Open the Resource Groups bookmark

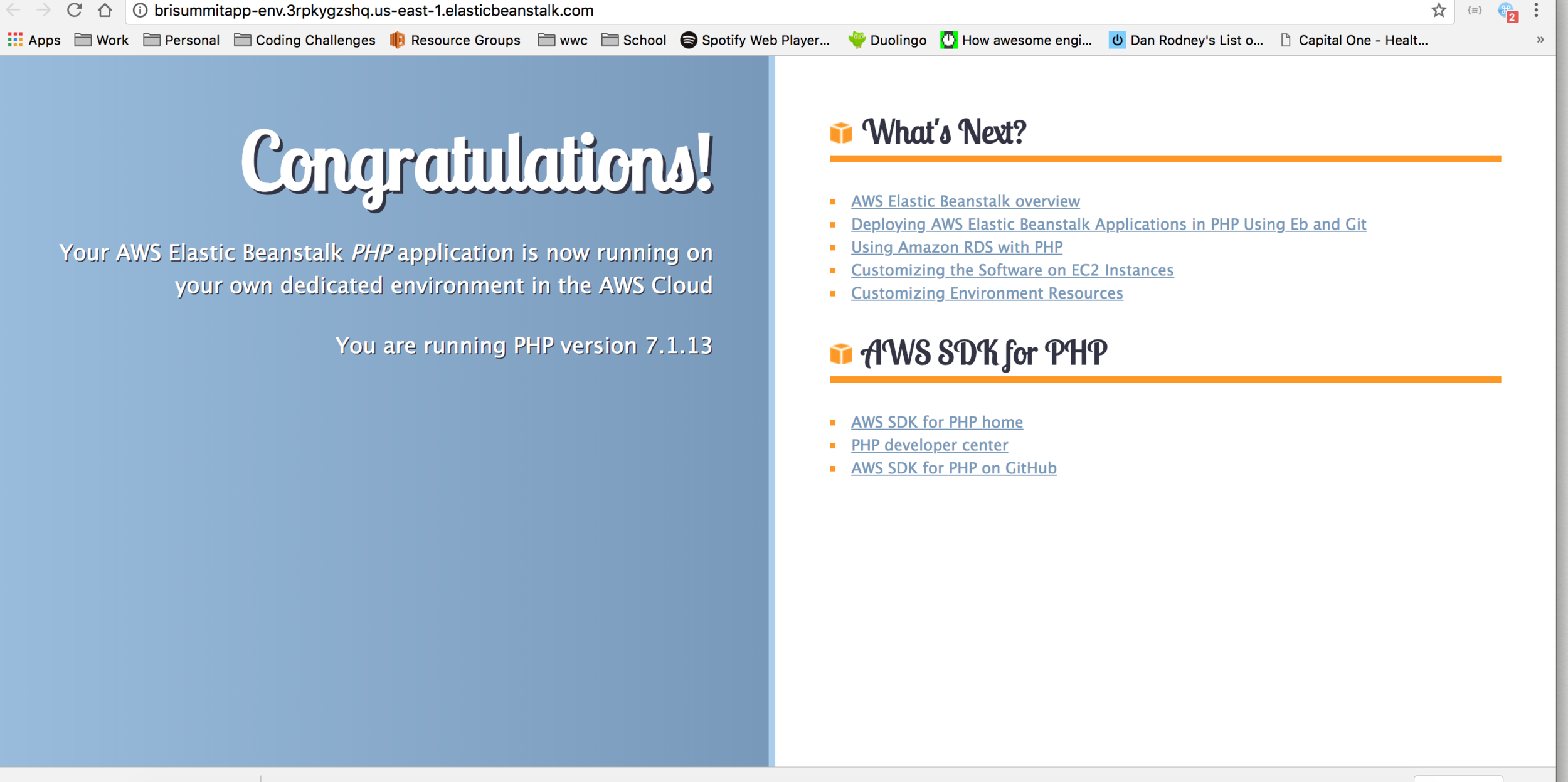point(455,40)
